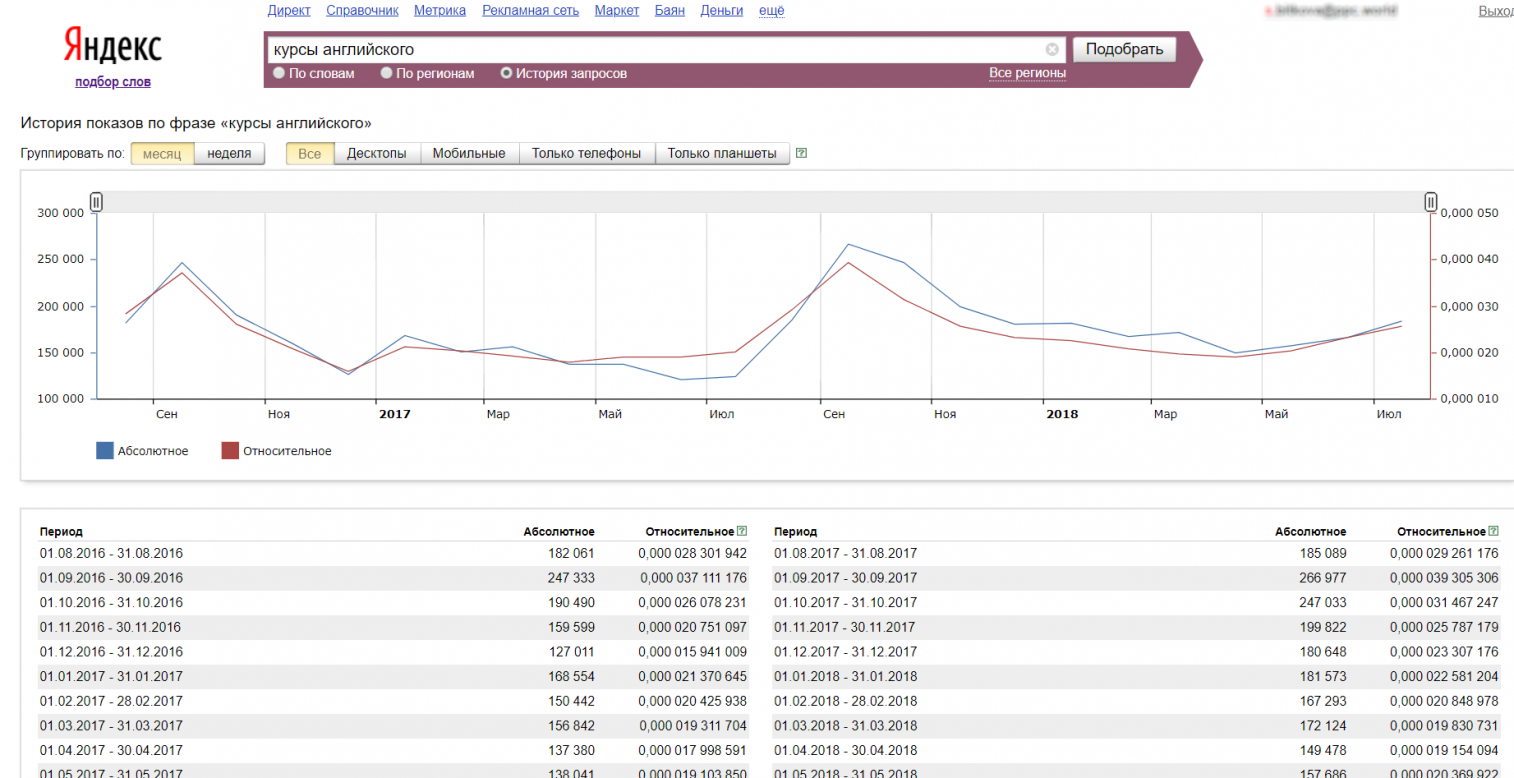Open the help icon next to device tabs

[x=801, y=154]
